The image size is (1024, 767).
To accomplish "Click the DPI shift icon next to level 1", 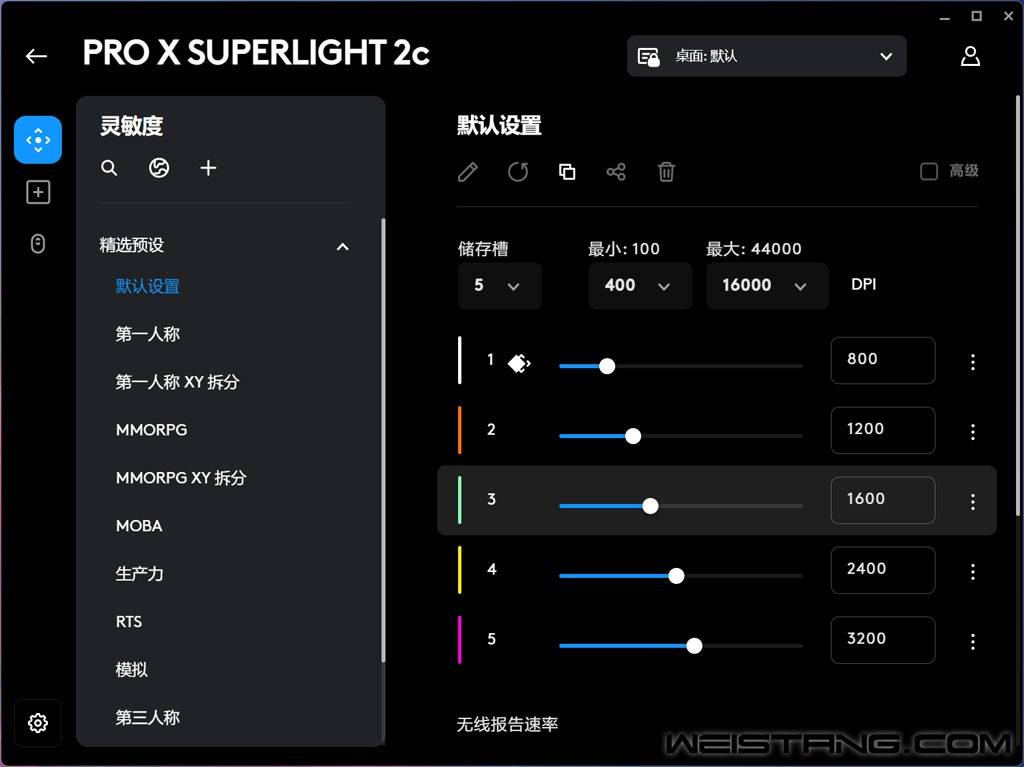I will [519, 364].
